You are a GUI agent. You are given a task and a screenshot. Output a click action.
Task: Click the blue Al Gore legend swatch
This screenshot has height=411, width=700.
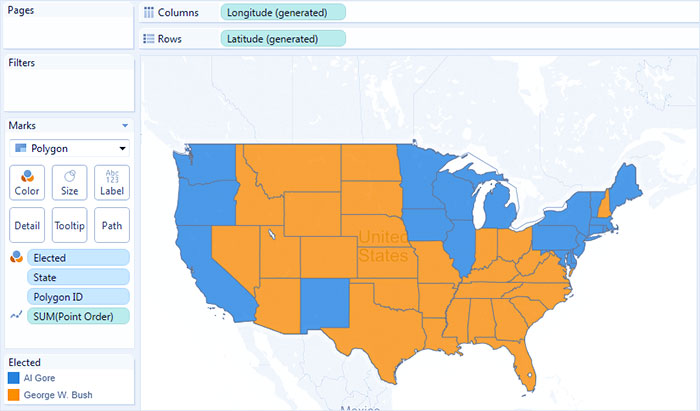14,378
